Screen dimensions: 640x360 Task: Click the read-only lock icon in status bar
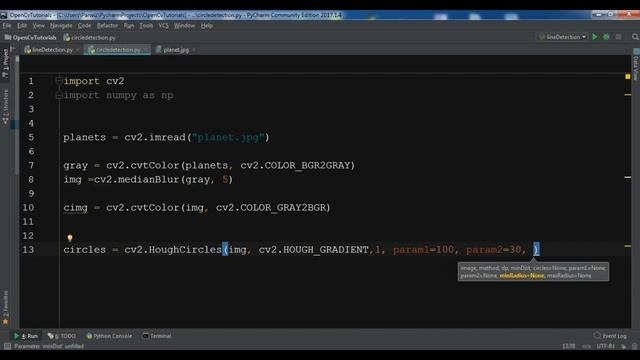coord(624,347)
